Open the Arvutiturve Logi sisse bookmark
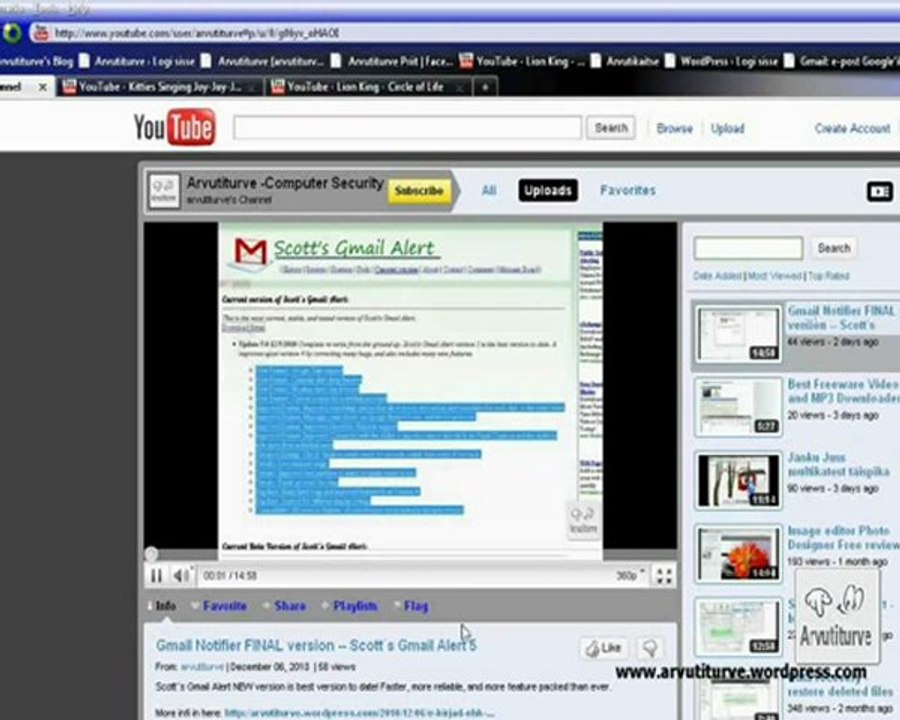Screen dimensions: 900x720 [x=138, y=61]
